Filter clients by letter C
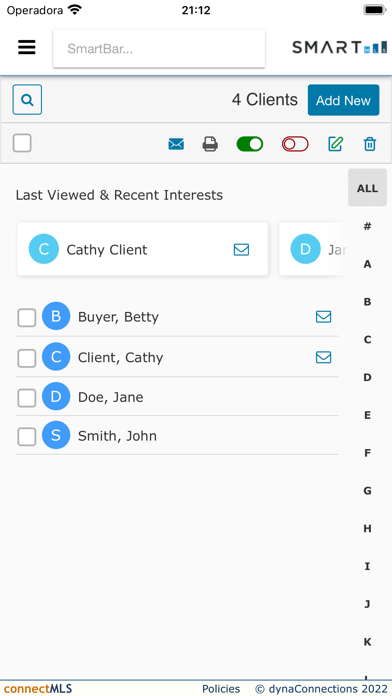 tap(368, 340)
